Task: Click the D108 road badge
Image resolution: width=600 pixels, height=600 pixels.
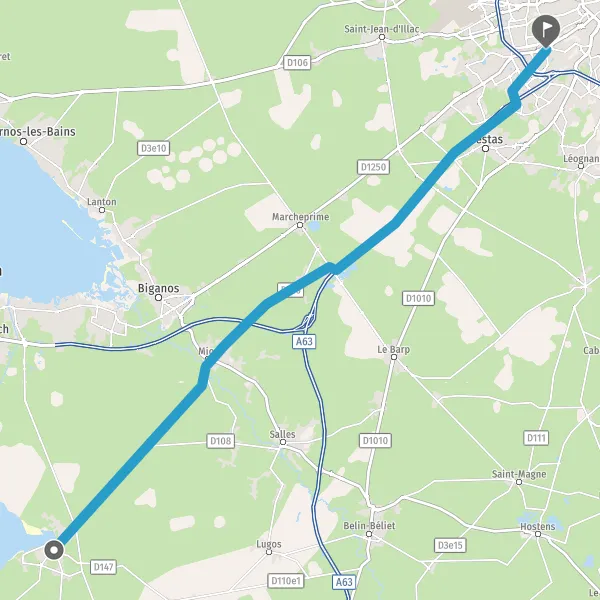Action: [221, 441]
